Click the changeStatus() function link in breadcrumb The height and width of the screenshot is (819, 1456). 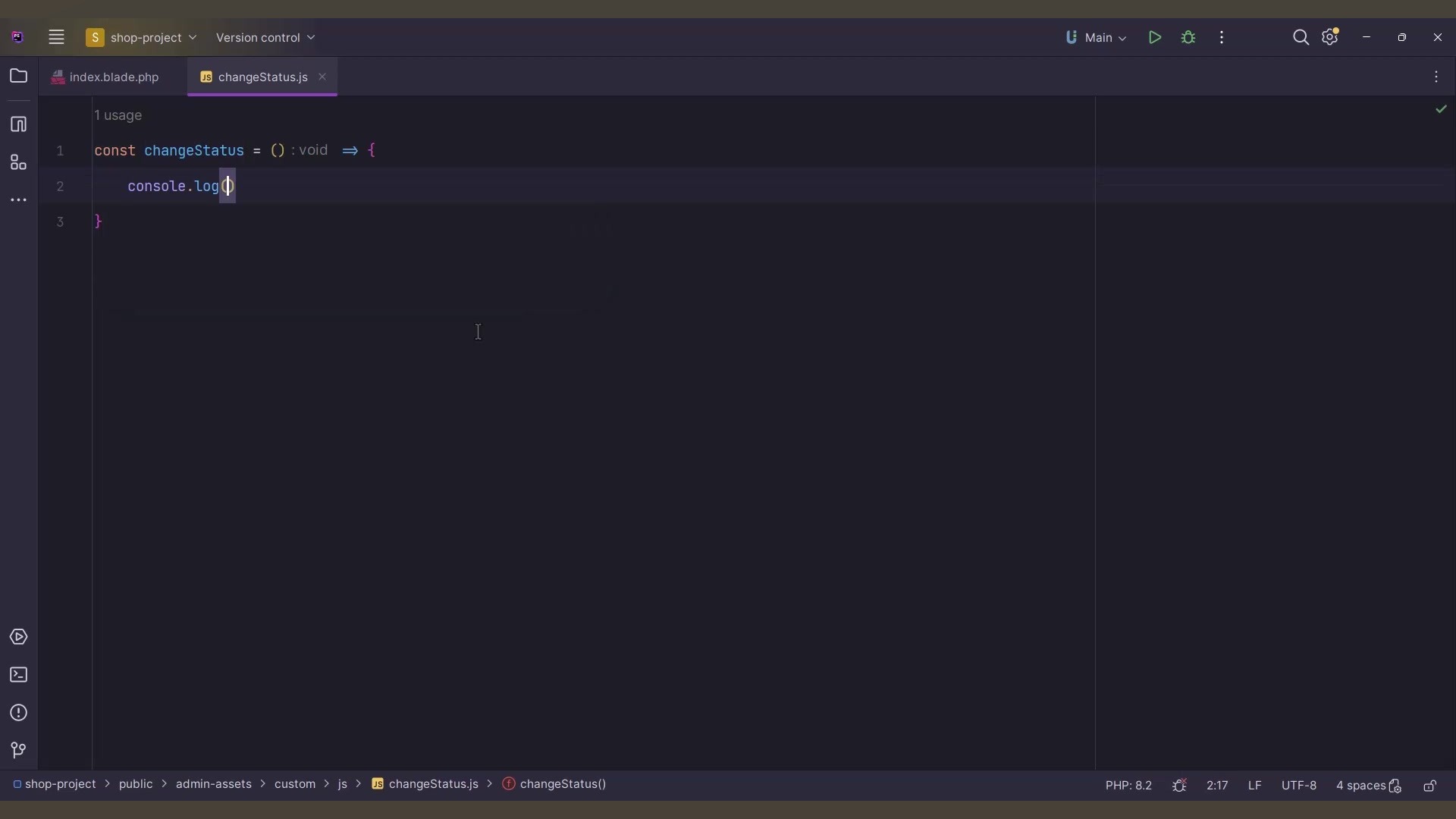pyautogui.click(x=562, y=784)
